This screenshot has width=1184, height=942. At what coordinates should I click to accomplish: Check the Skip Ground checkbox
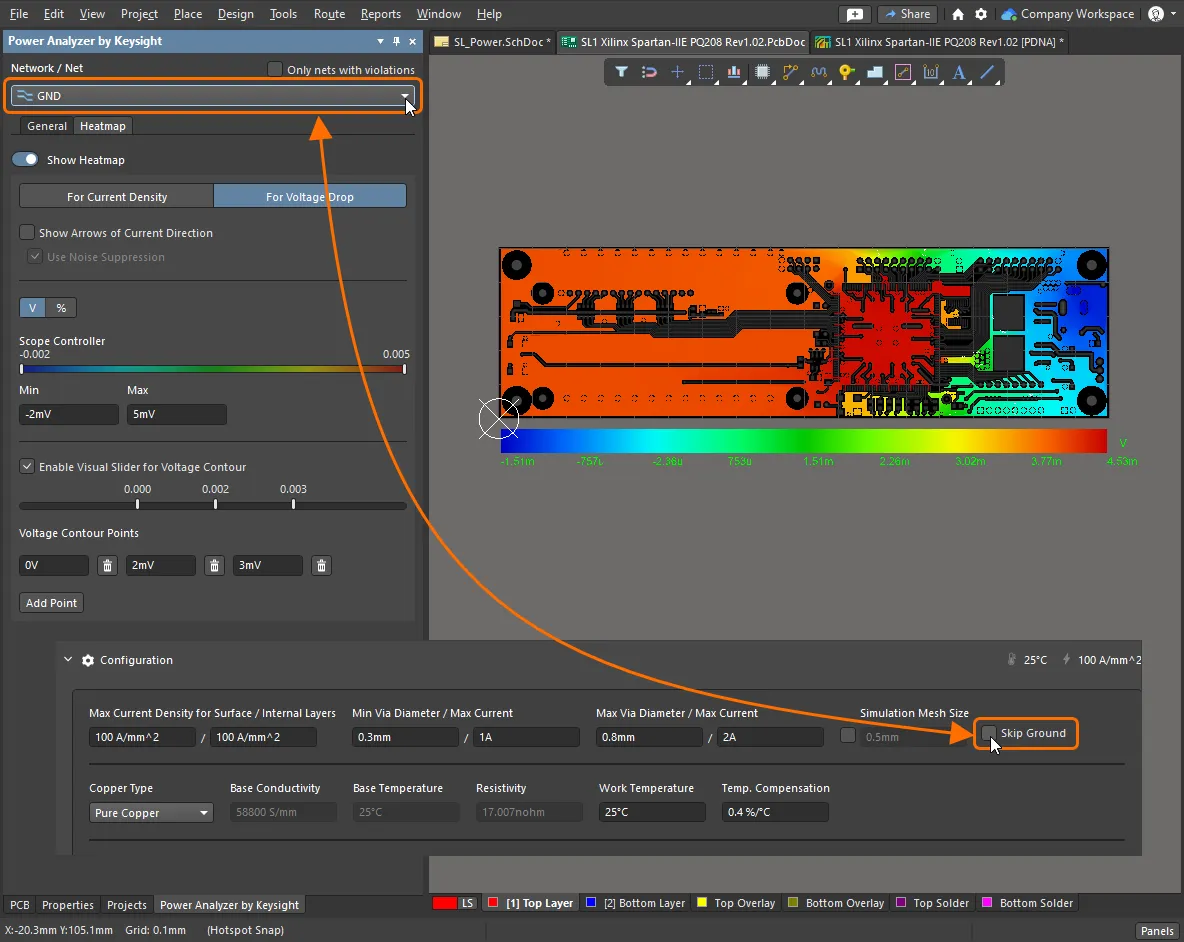[x=989, y=733]
